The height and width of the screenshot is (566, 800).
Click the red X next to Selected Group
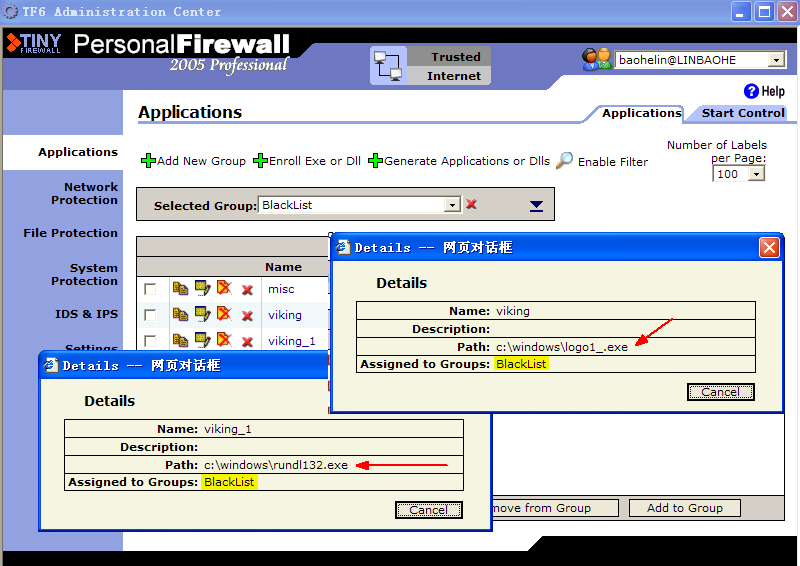(471, 204)
